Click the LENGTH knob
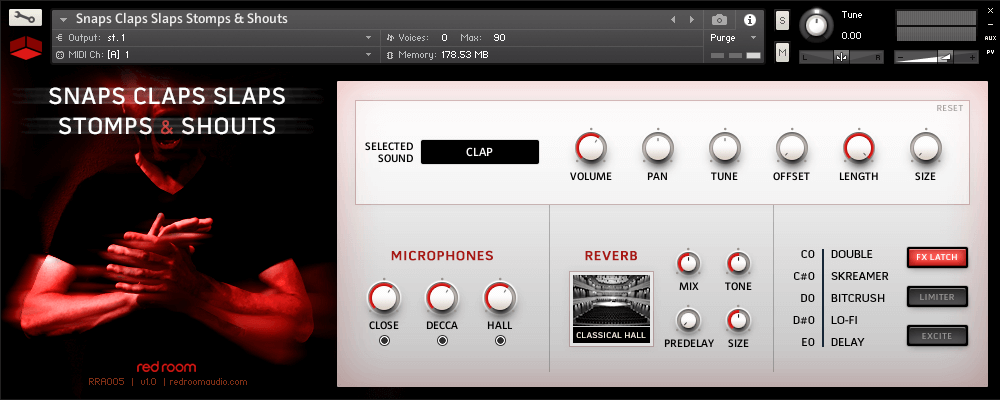Screen dimensions: 1000x400 [858, 148]
